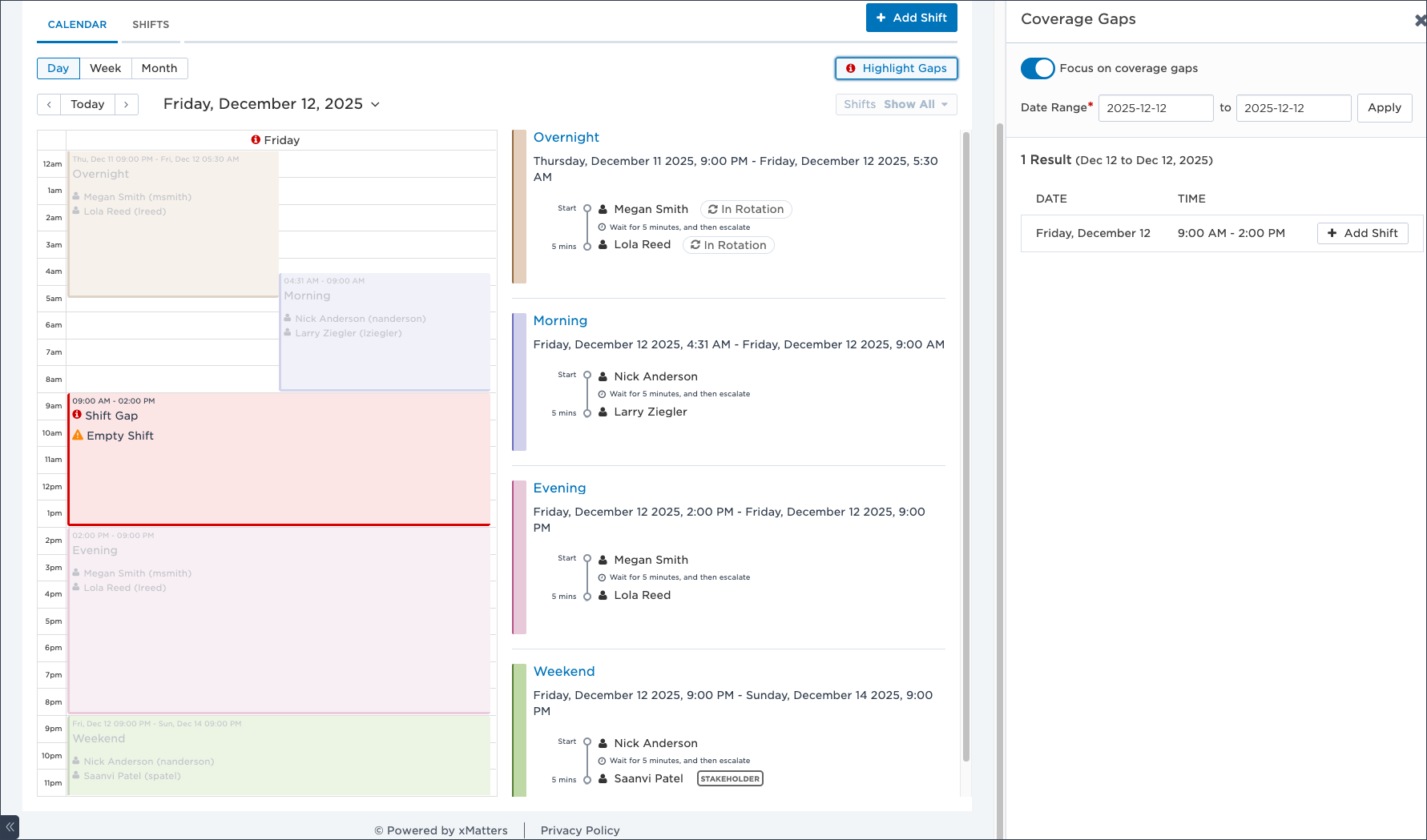Open the Shifts Show All dropdown
Image resolution: width=1427 pixels, height=840 pixels.
[896, 105]
